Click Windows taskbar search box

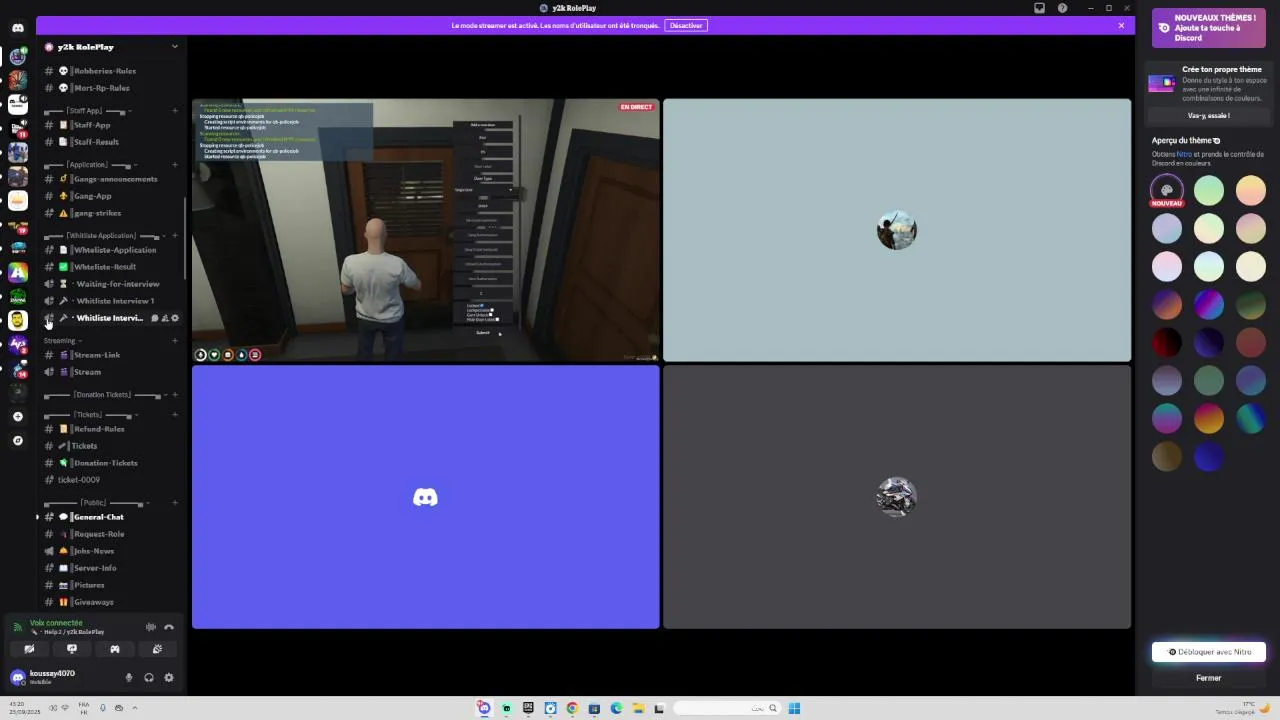pos(727,708)
